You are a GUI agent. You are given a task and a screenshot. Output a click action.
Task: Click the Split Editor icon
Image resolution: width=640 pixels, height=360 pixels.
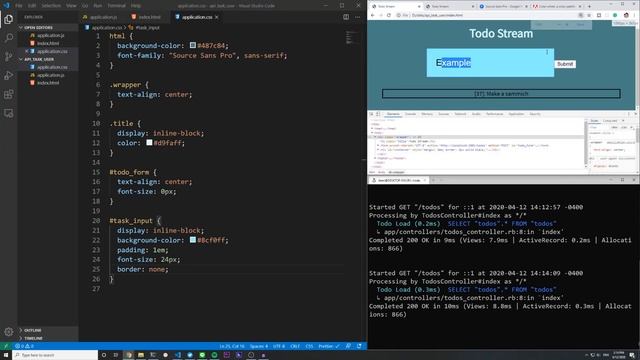click(x=346, y=17)
